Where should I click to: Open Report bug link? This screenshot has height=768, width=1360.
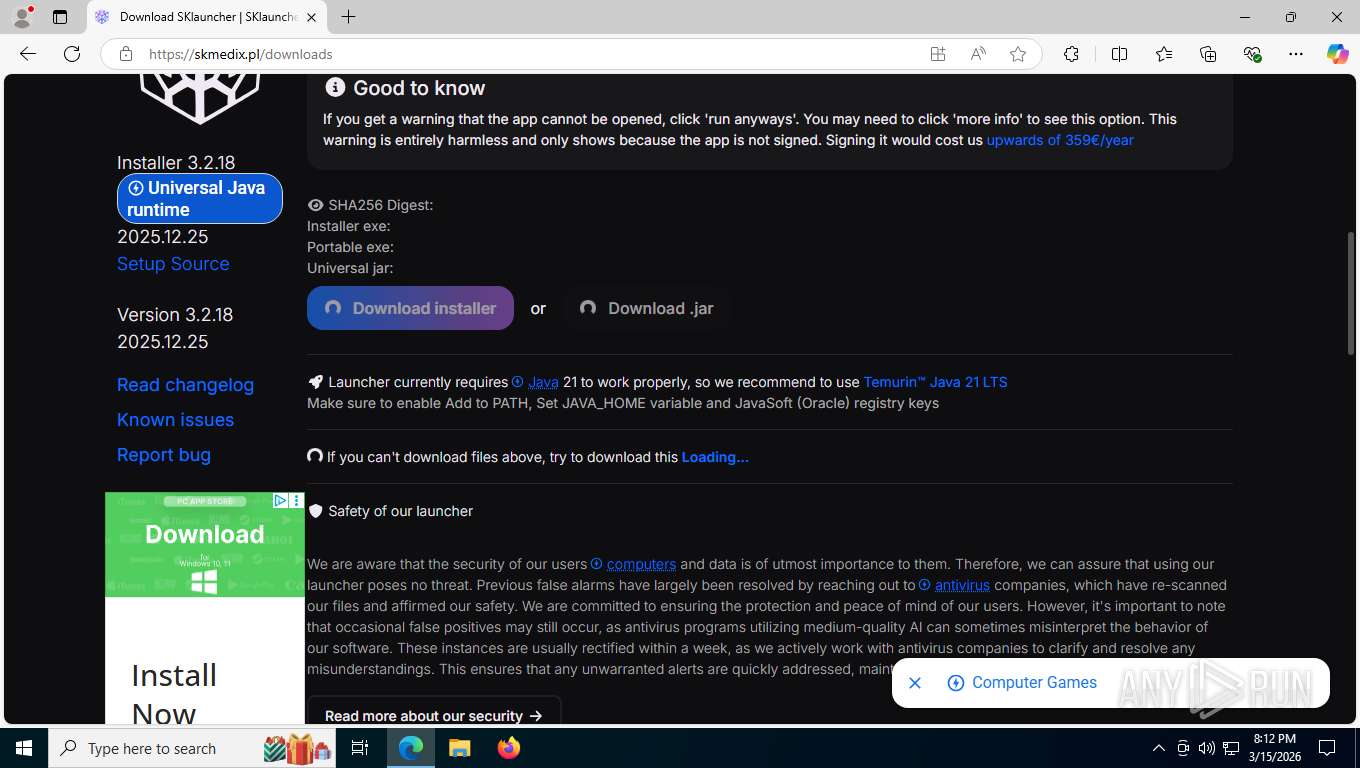pos(164,455)
